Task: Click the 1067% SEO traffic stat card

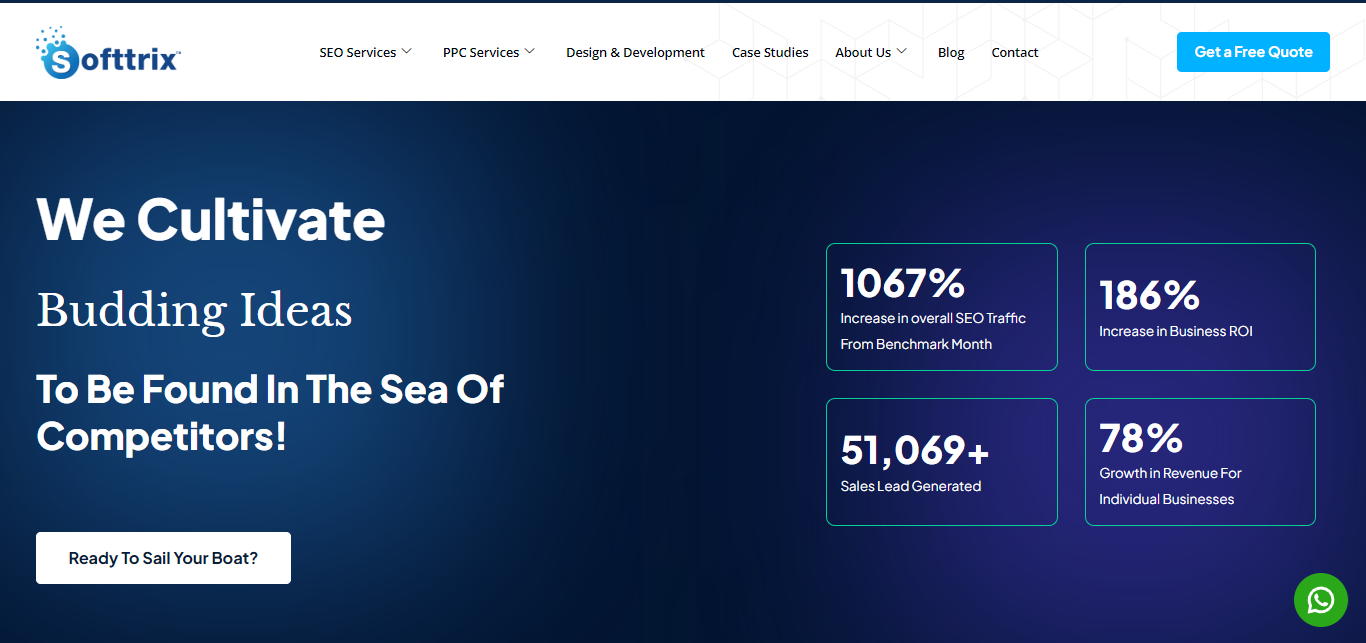Action: pyautogui.click(x=941, y=307)
